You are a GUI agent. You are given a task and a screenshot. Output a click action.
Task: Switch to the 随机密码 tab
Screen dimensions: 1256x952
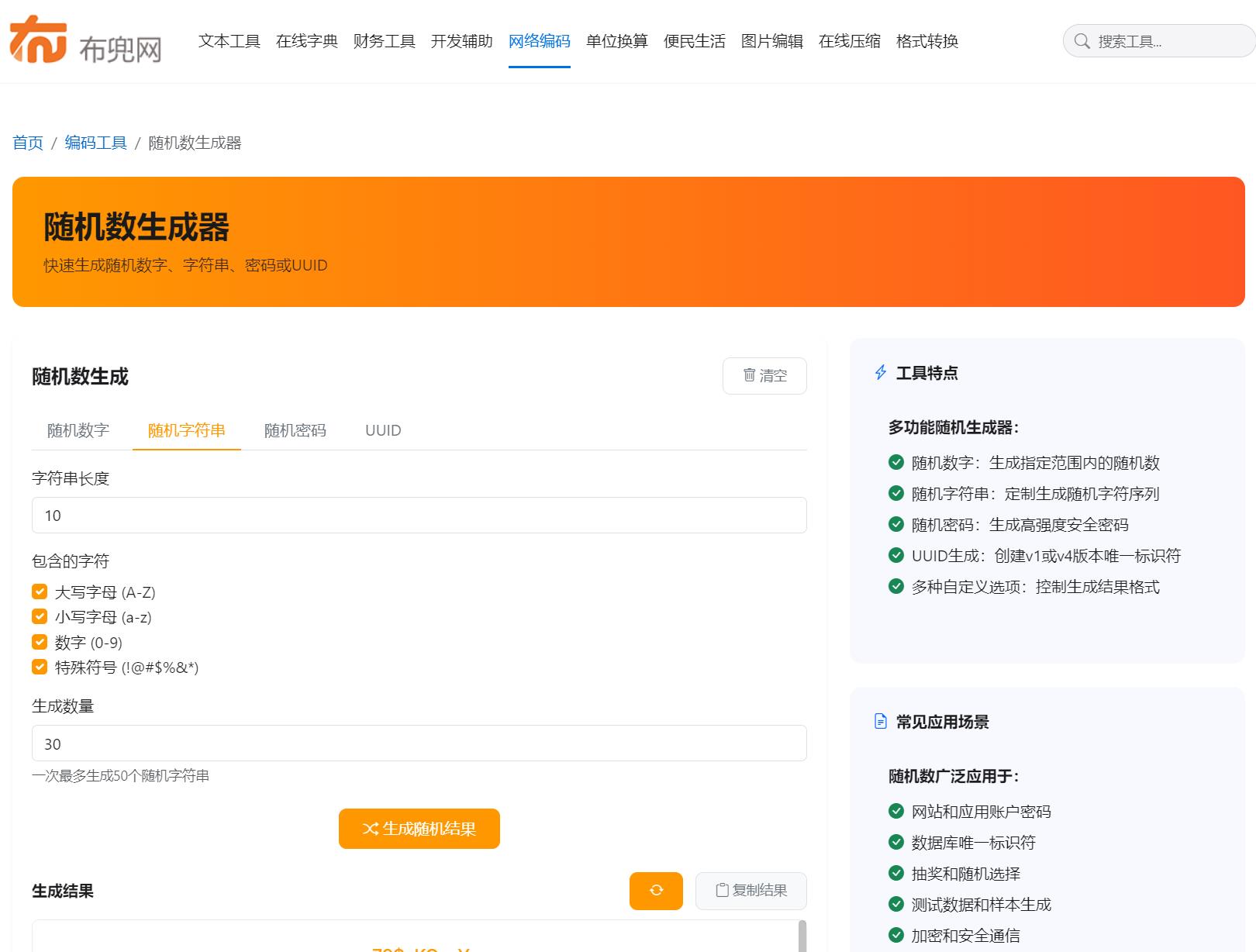pyautogui.click(x=295, y=430)
